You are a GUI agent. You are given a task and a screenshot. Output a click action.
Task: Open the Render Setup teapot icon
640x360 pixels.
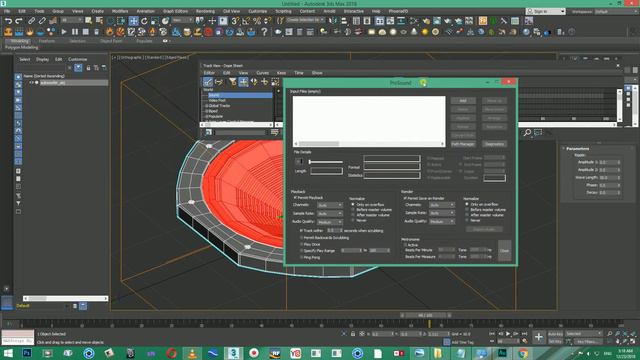tap(427, 20)
